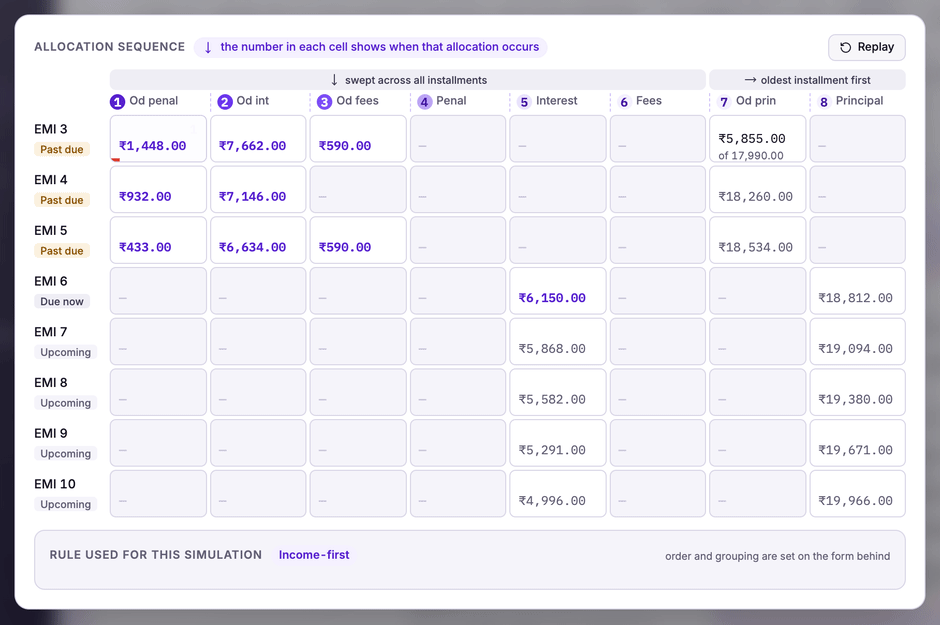
Task: Select the ₹932.00 Od penal cell
Action: (x=158, y=189)
